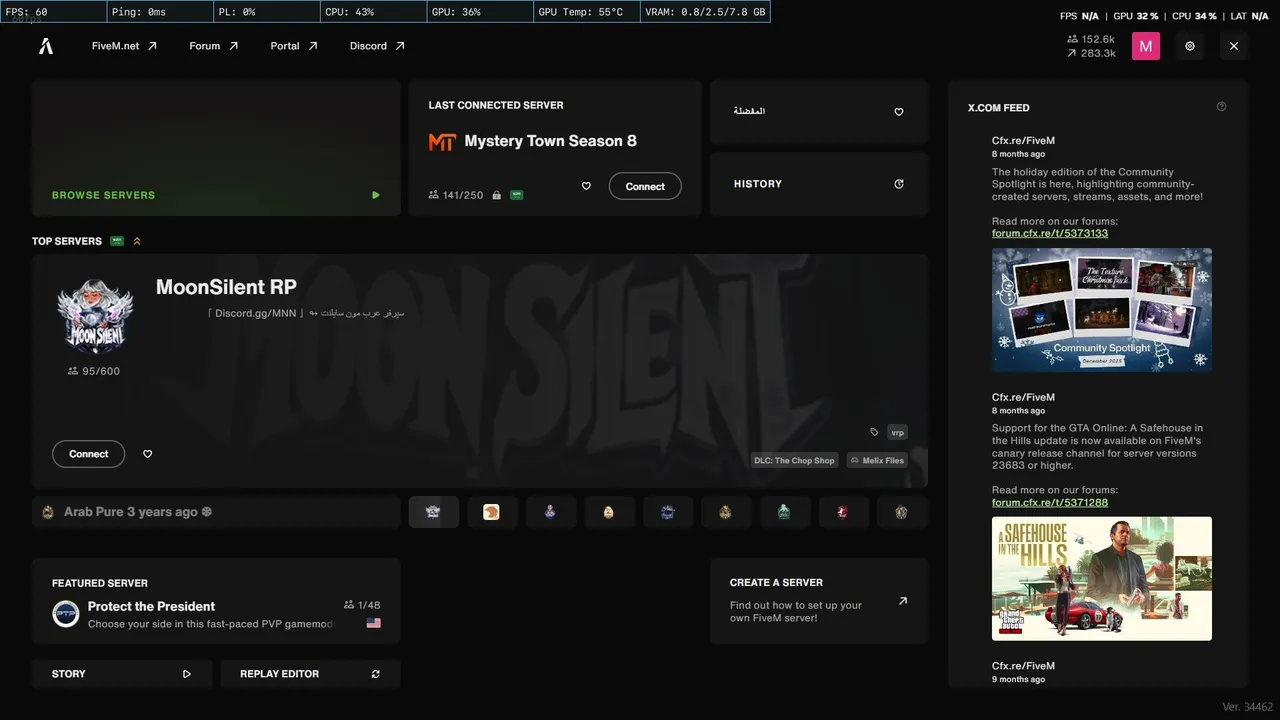Image resolution: width=1280 pixels, height=720 pixels.
Task: Open the Replay Editor
Action: pos(310,674)
